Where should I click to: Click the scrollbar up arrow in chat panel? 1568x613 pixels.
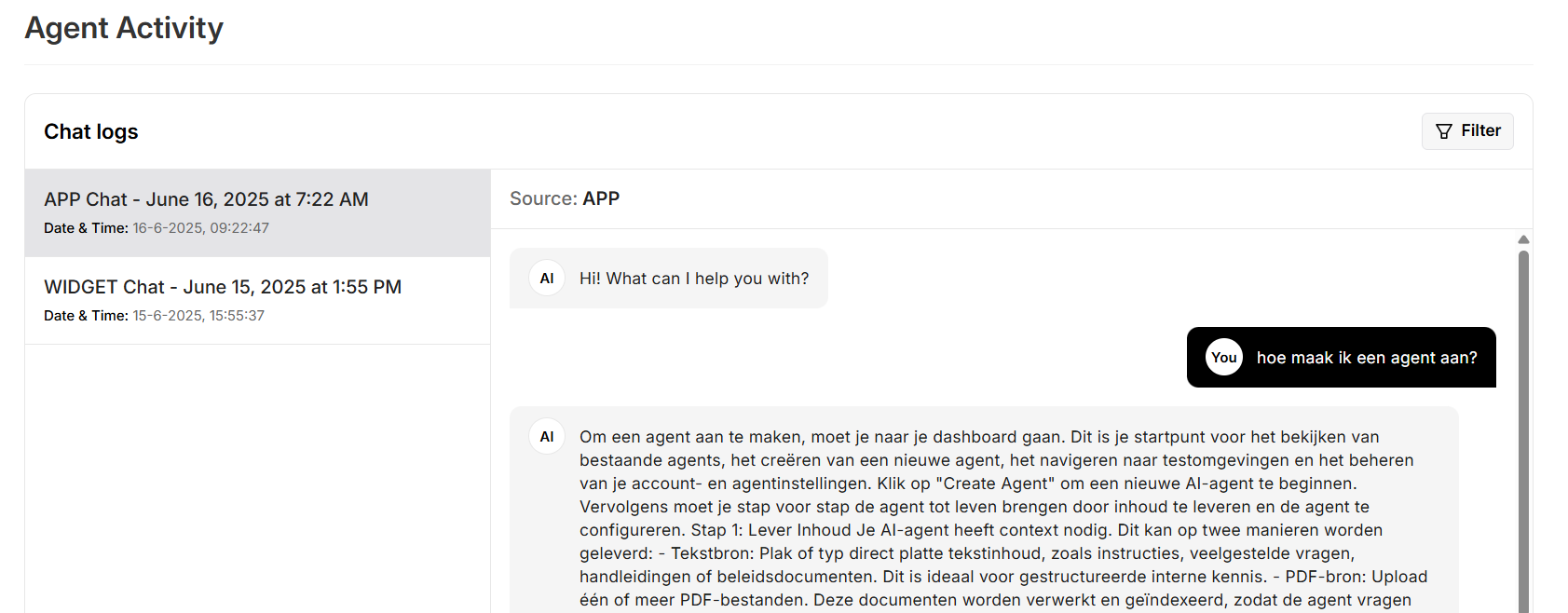coord(1523,239)
